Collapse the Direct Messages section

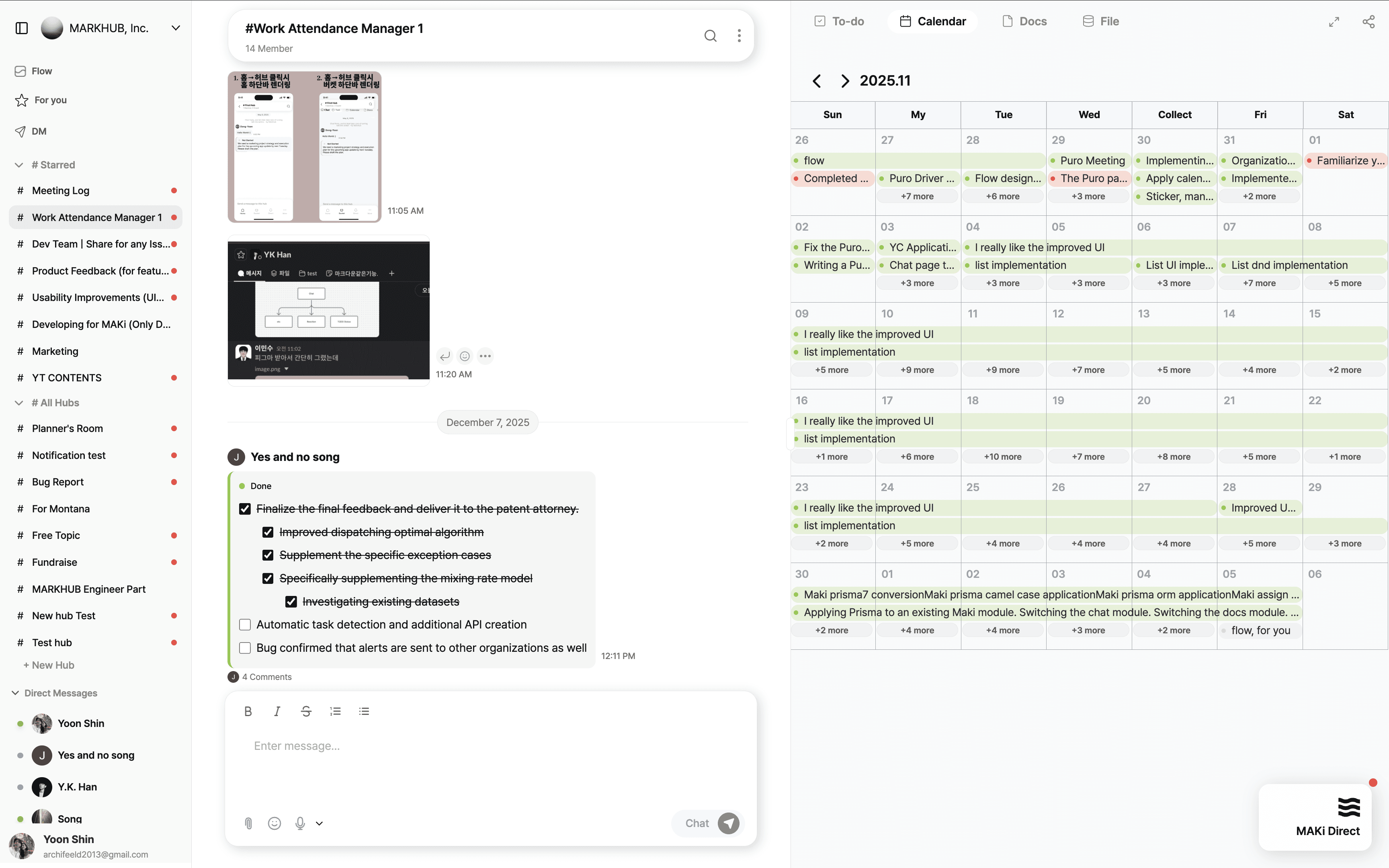[x=16, y=693]
